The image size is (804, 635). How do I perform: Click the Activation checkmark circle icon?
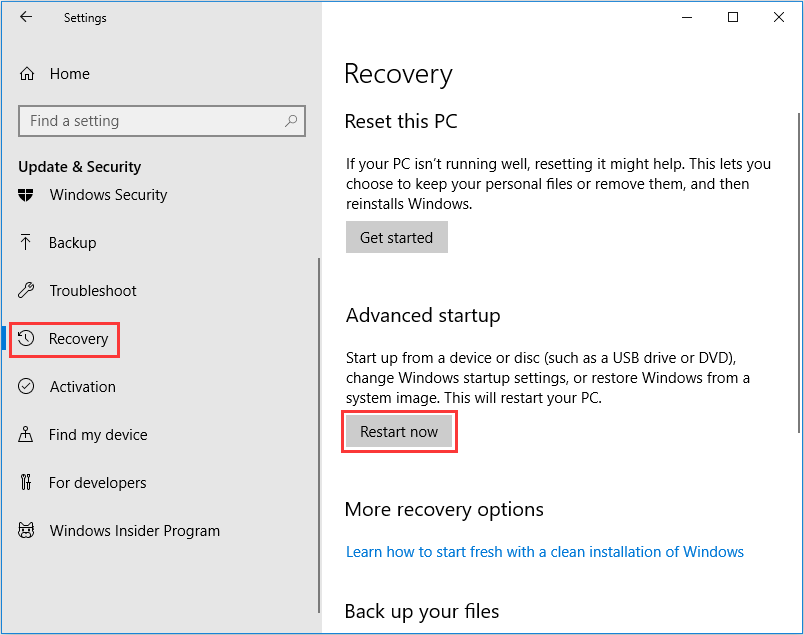pyautogui.click(x=28, y=387)
